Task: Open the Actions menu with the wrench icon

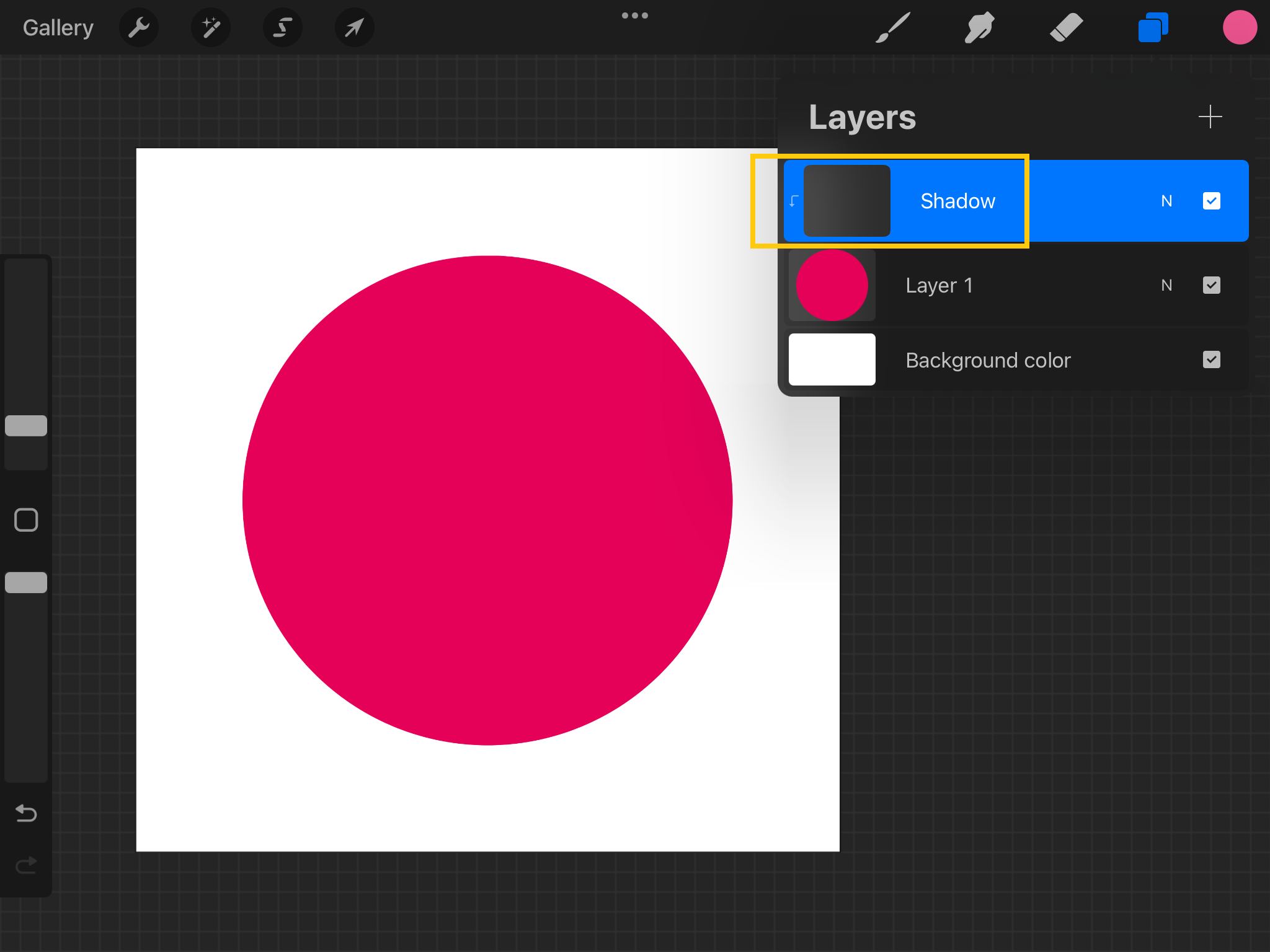Action: click(139, 27)
